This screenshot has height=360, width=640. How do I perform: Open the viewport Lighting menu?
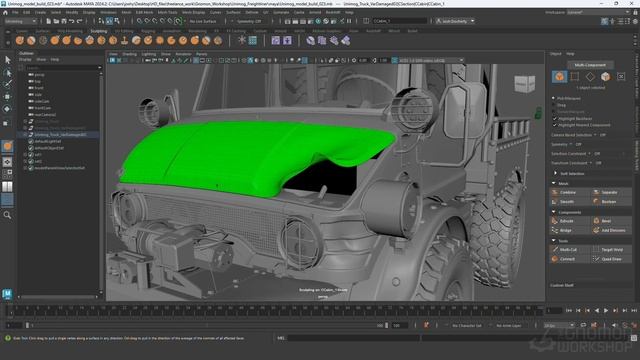click(149, 54)
